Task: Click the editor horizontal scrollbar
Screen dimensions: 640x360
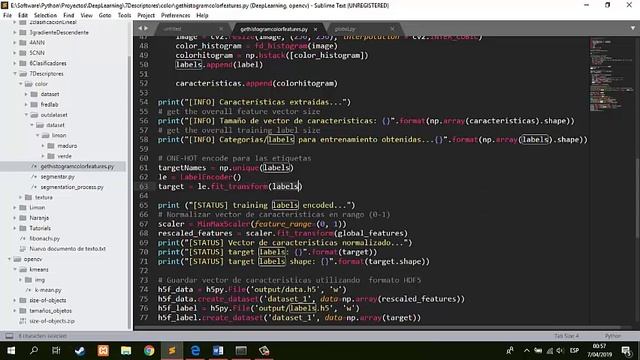Action: [x=378, y=327]
